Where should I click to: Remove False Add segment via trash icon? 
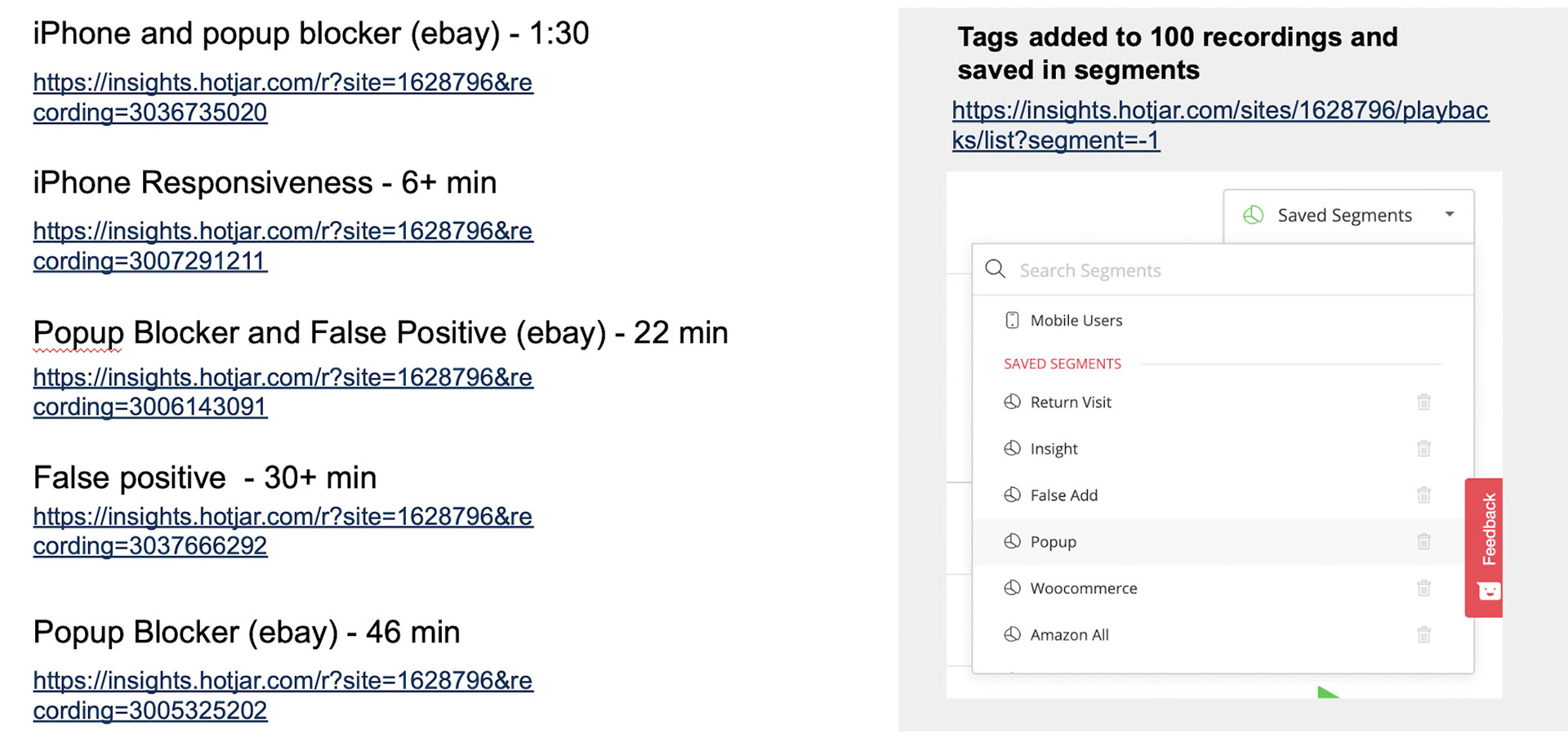coord(1423,495)
